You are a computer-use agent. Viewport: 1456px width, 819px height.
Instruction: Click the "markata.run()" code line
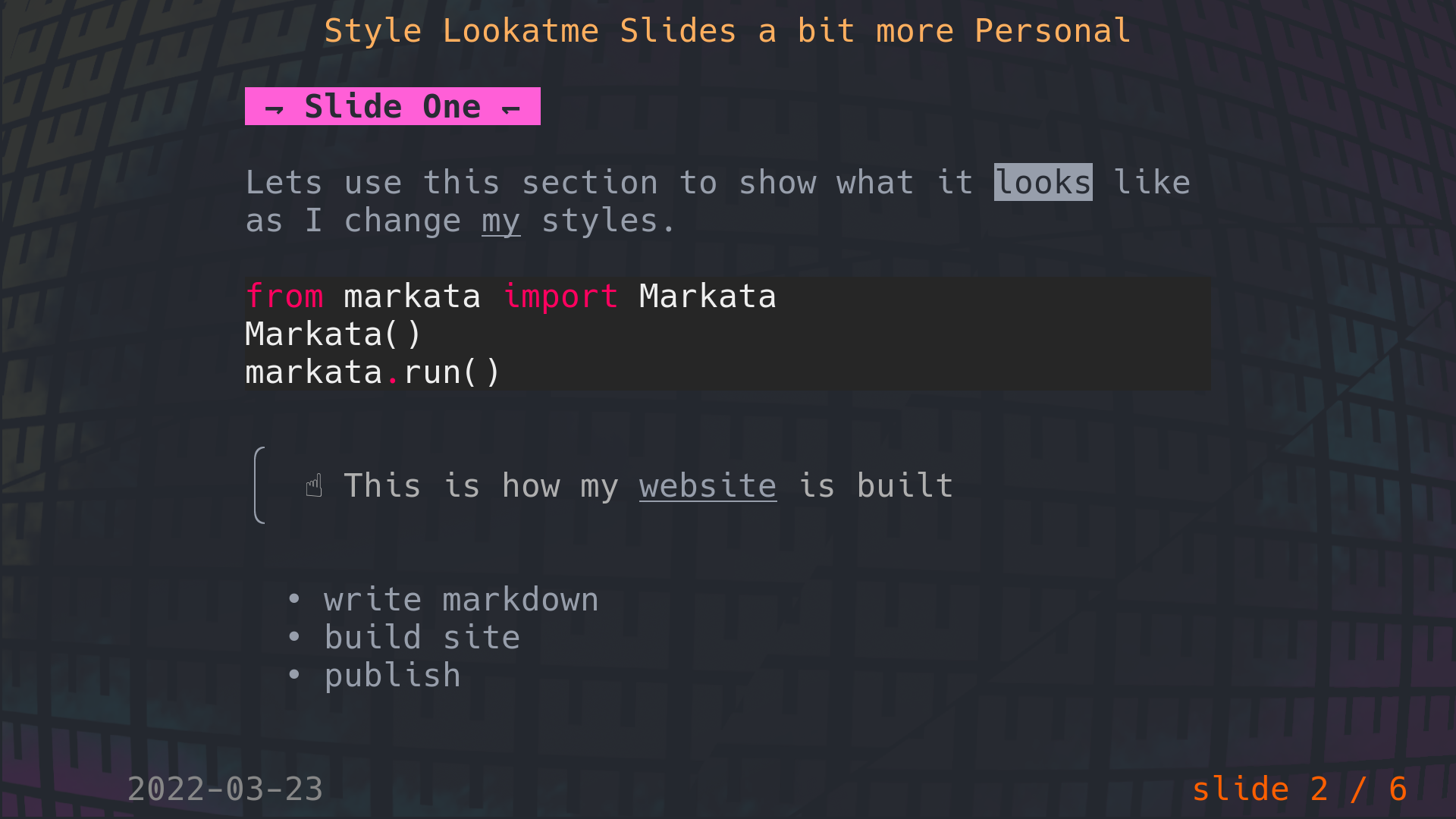point(372,372)
